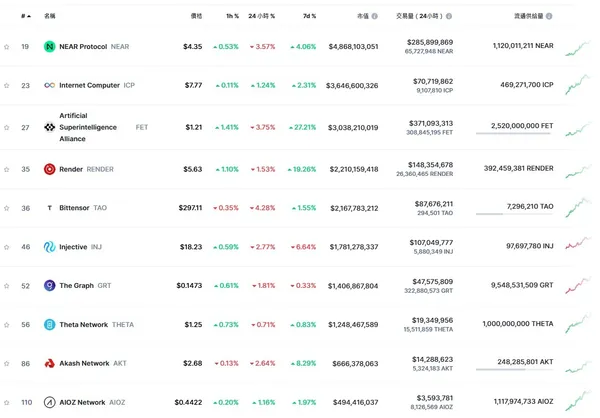Sort by the 7d % column header
This screenshot has width=600, height=418.
pos(308,16)
